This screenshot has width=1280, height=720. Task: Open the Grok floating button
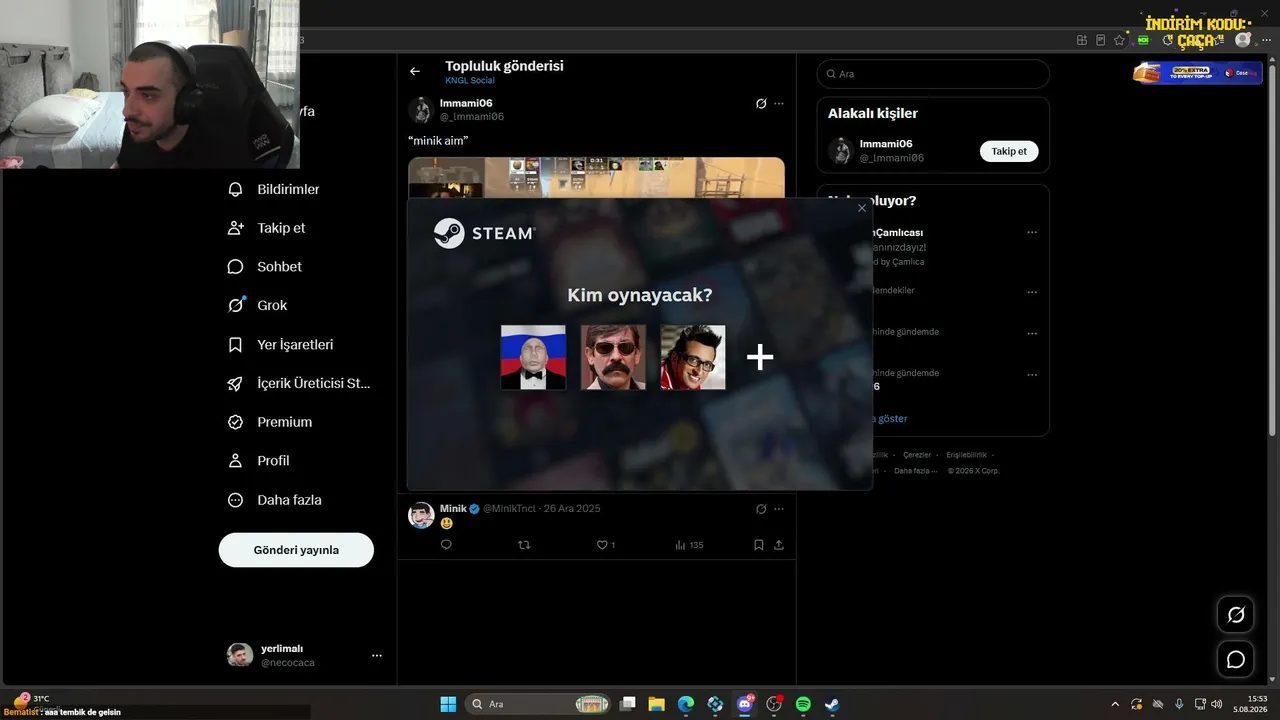tap(1236, 615)
